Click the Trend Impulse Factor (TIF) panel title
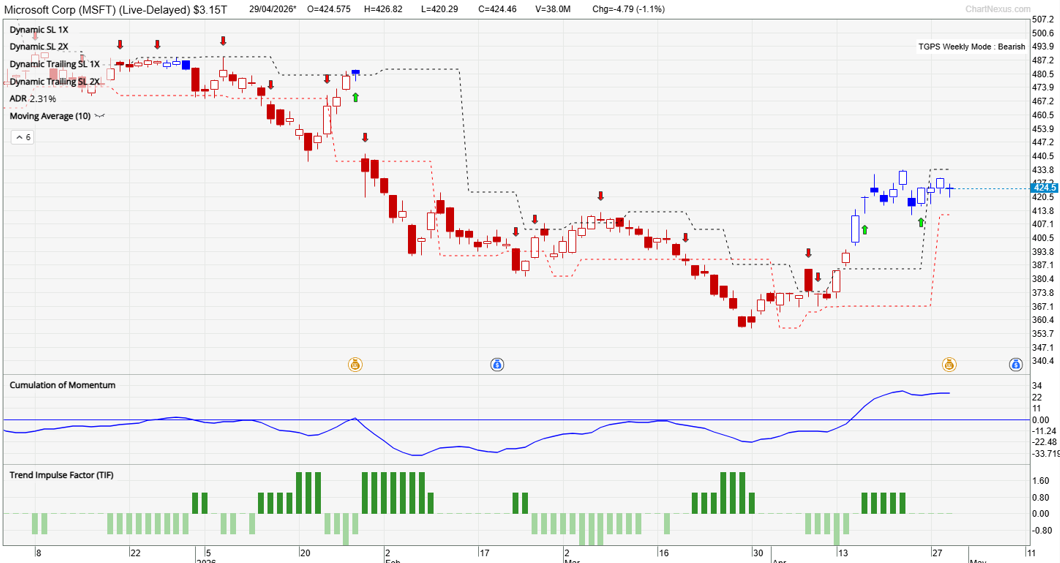This screenshot has height=563, width=1060. [x=62, y=475]
